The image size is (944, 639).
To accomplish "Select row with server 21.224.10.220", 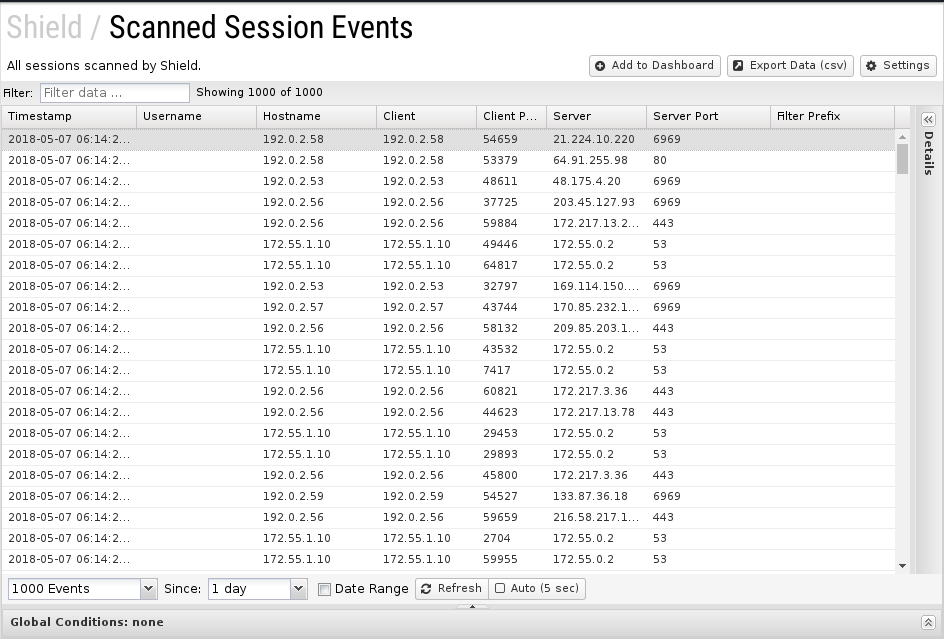I will (x=448, y=139).
